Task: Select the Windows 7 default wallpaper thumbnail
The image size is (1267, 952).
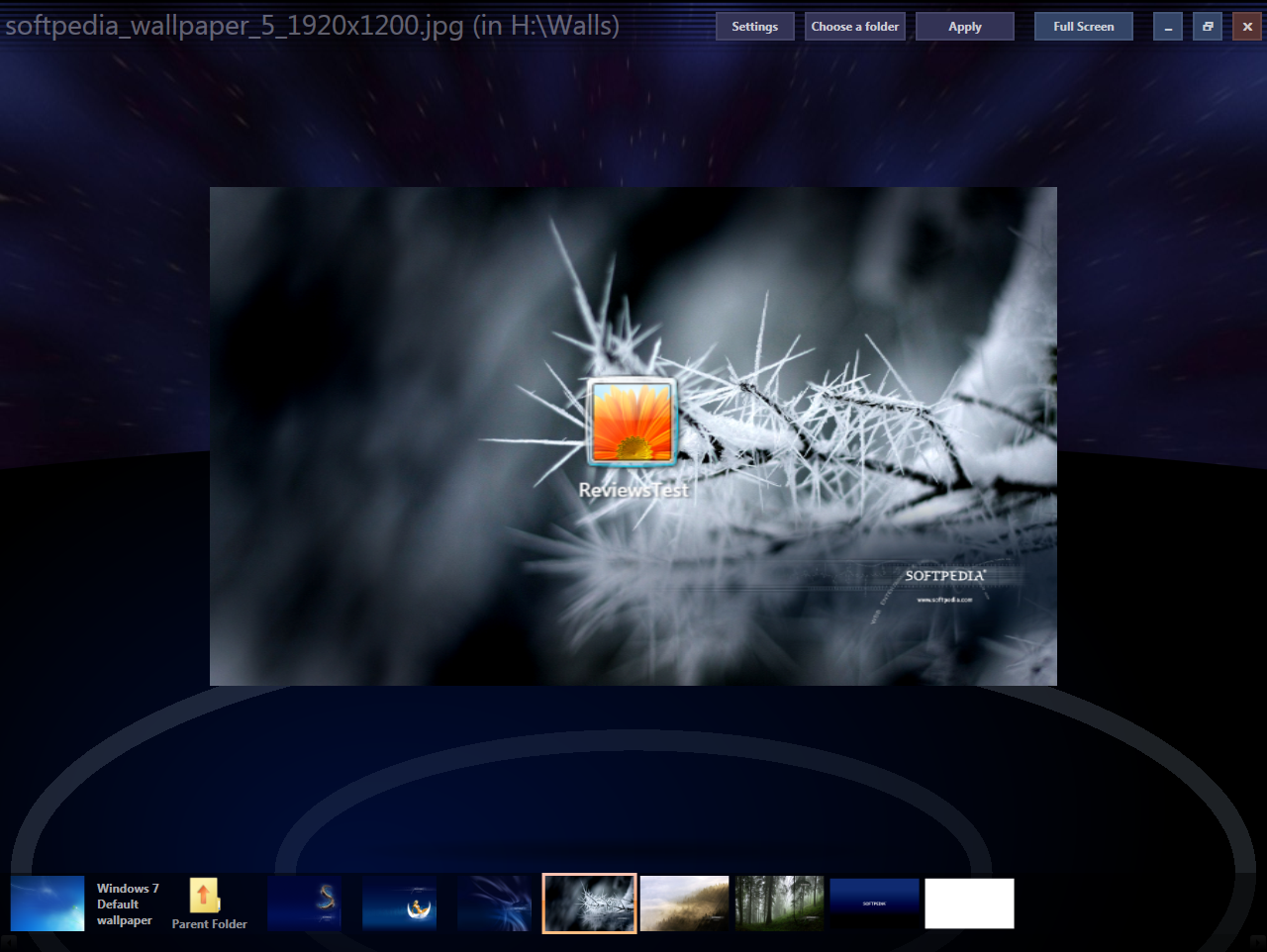Action: coord(48,904)
